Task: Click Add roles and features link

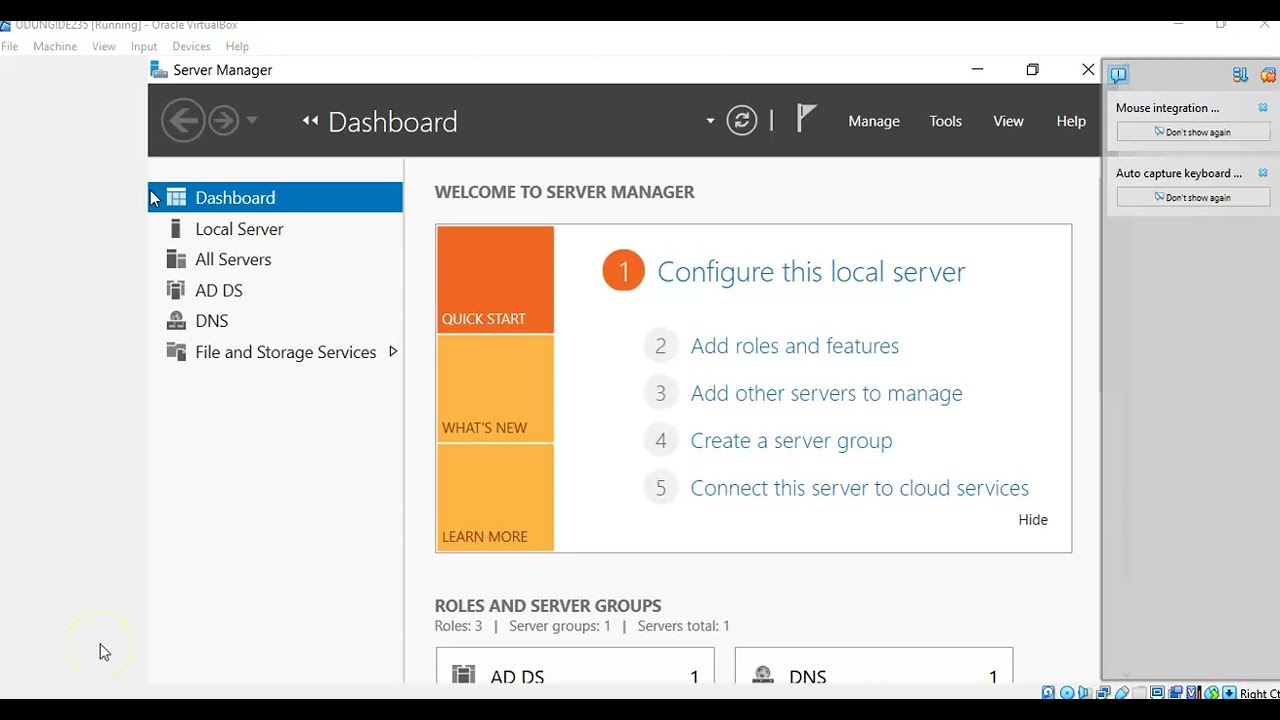Action: [795, 346]
